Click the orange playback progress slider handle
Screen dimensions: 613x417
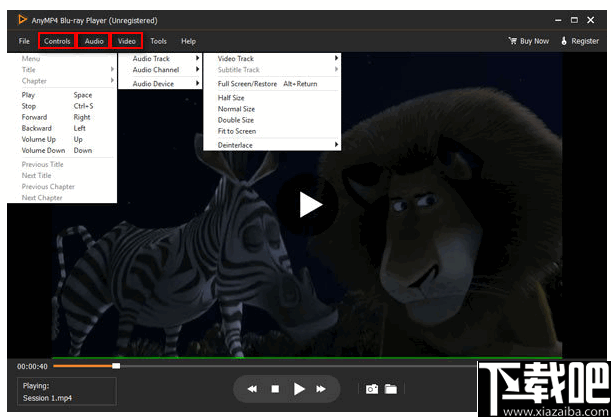click(x=116, y=366)
